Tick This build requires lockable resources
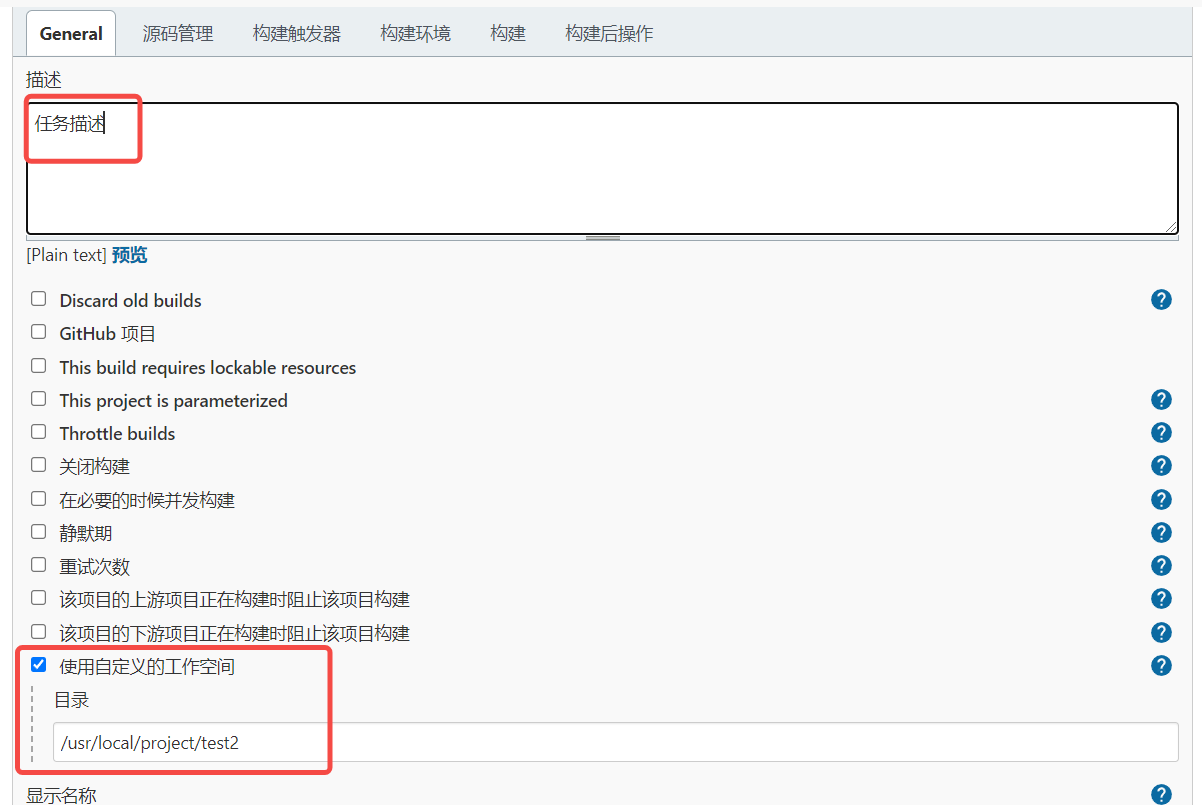Screen dimensions: 1202x805 (x=39, y=366)
